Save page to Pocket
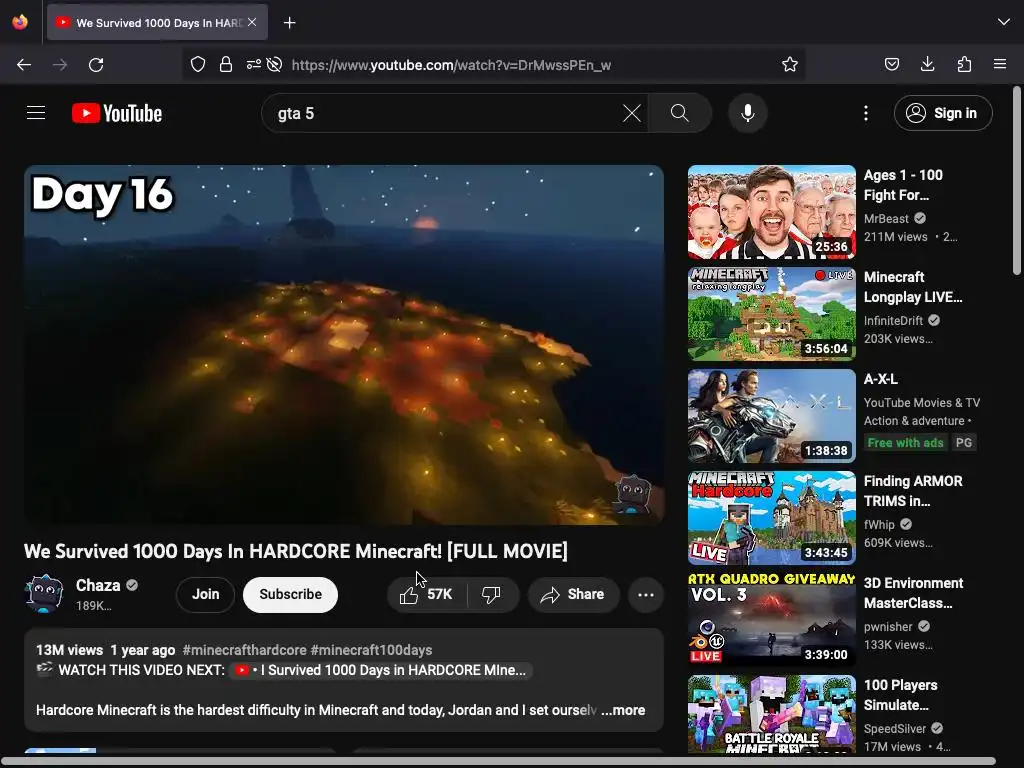This screenshot has height=768, width=1024. pyautogui.click(x=891, y=64)
